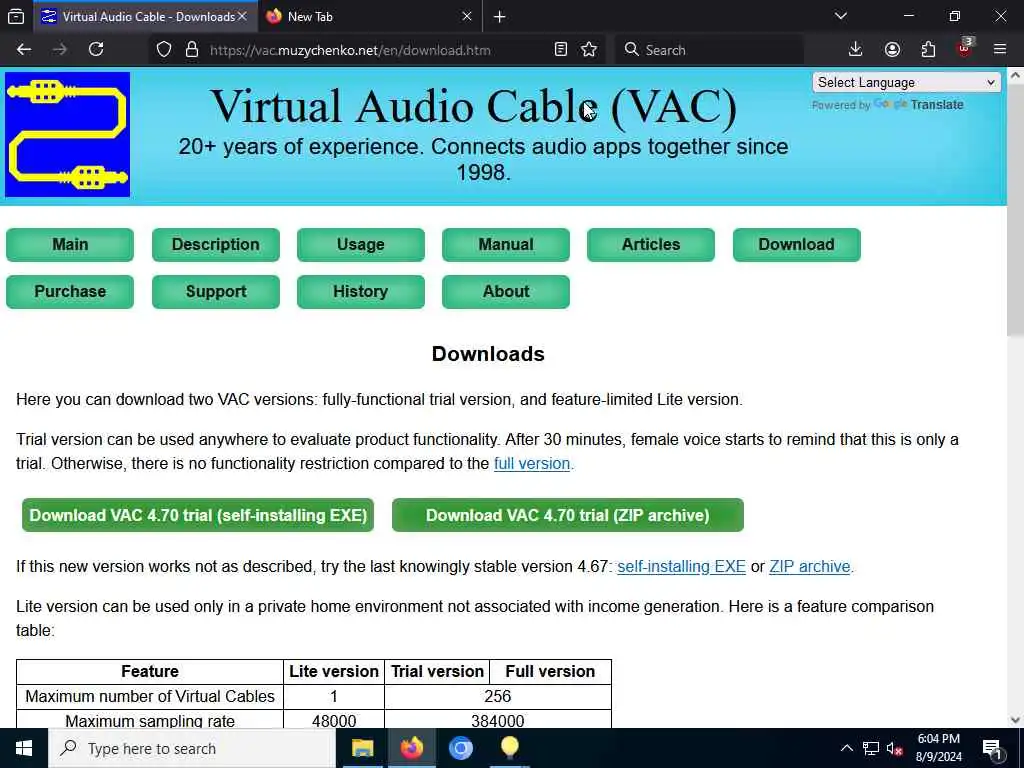Screen dimensions: 1024x768
Task: Close the Virtual Audio Cable tab
Action: pyautogui.click(x=242, y=16)
